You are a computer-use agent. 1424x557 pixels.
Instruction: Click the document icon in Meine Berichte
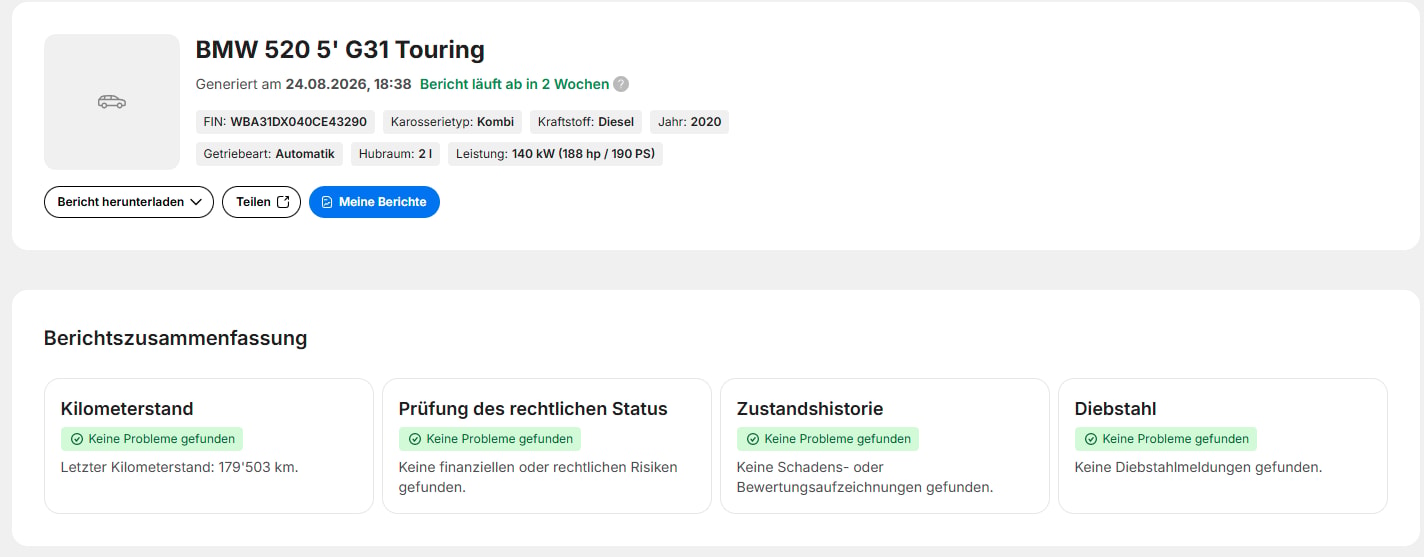[327, 202]
